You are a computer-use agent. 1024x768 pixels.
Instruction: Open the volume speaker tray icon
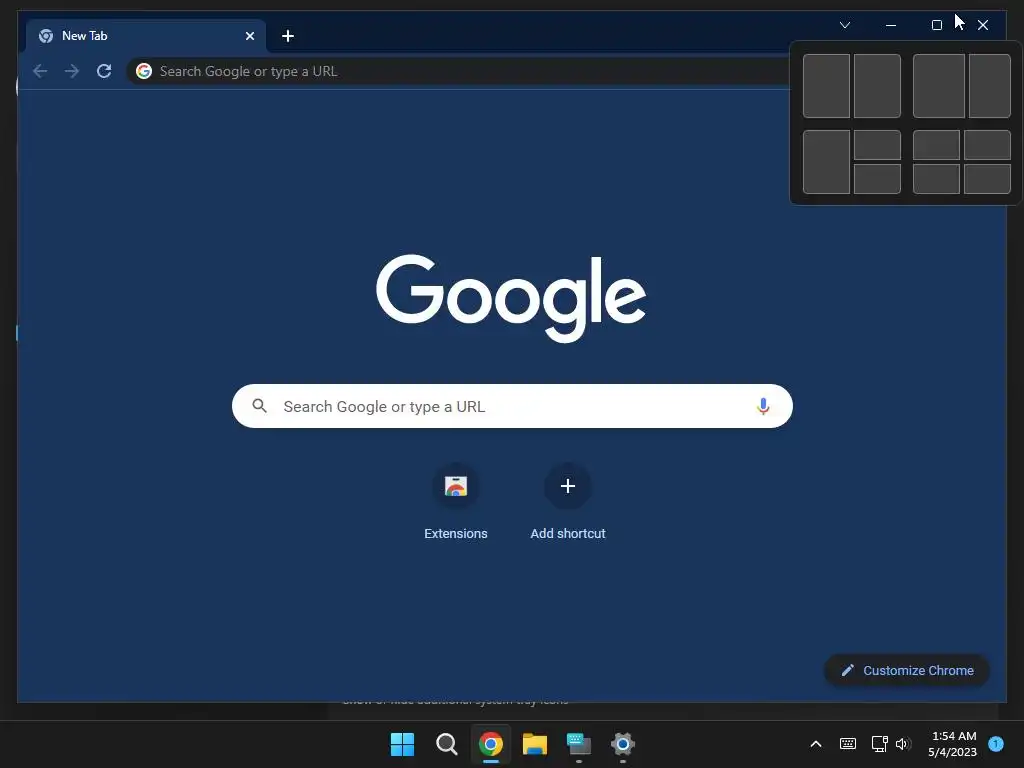click(x=903, y=744)
